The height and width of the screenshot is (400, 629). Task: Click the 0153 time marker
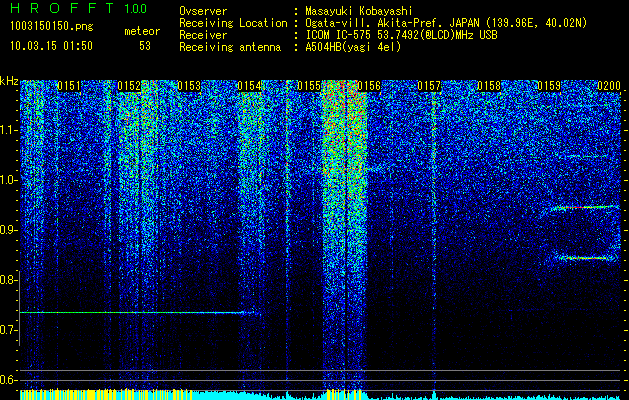tap(189, 86)
